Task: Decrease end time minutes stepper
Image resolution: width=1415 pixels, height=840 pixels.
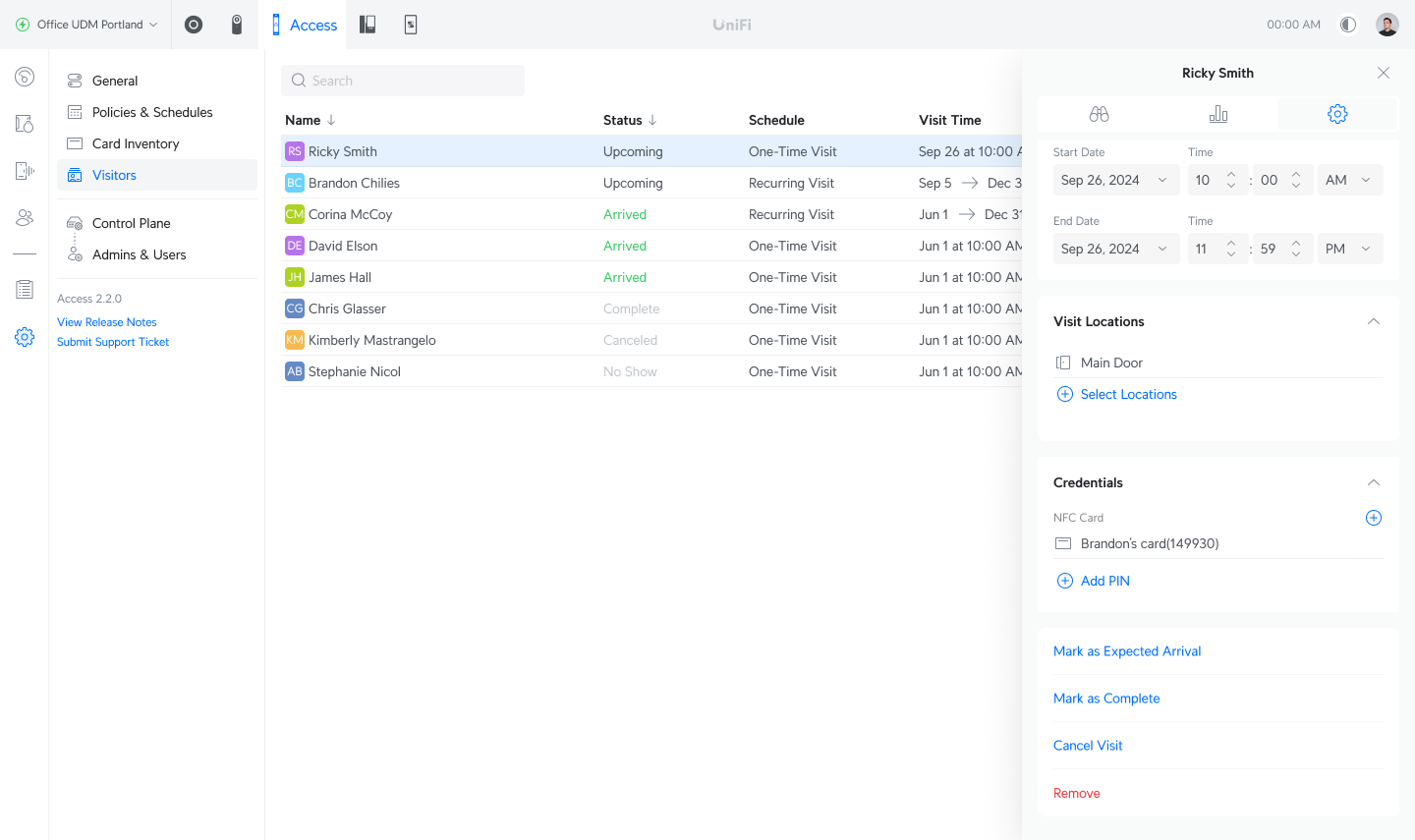Action: tap(1296, 254)
